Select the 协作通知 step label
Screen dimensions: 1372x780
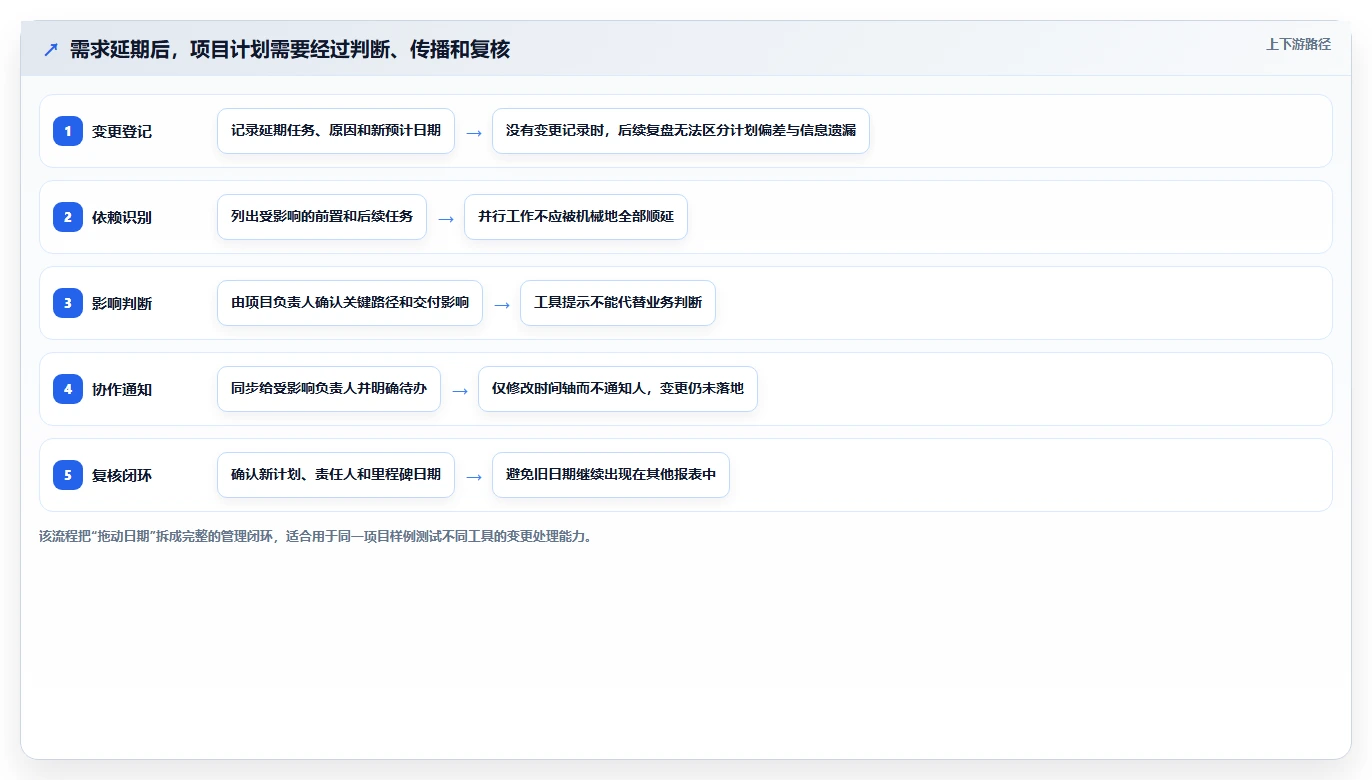coord(122,390)
